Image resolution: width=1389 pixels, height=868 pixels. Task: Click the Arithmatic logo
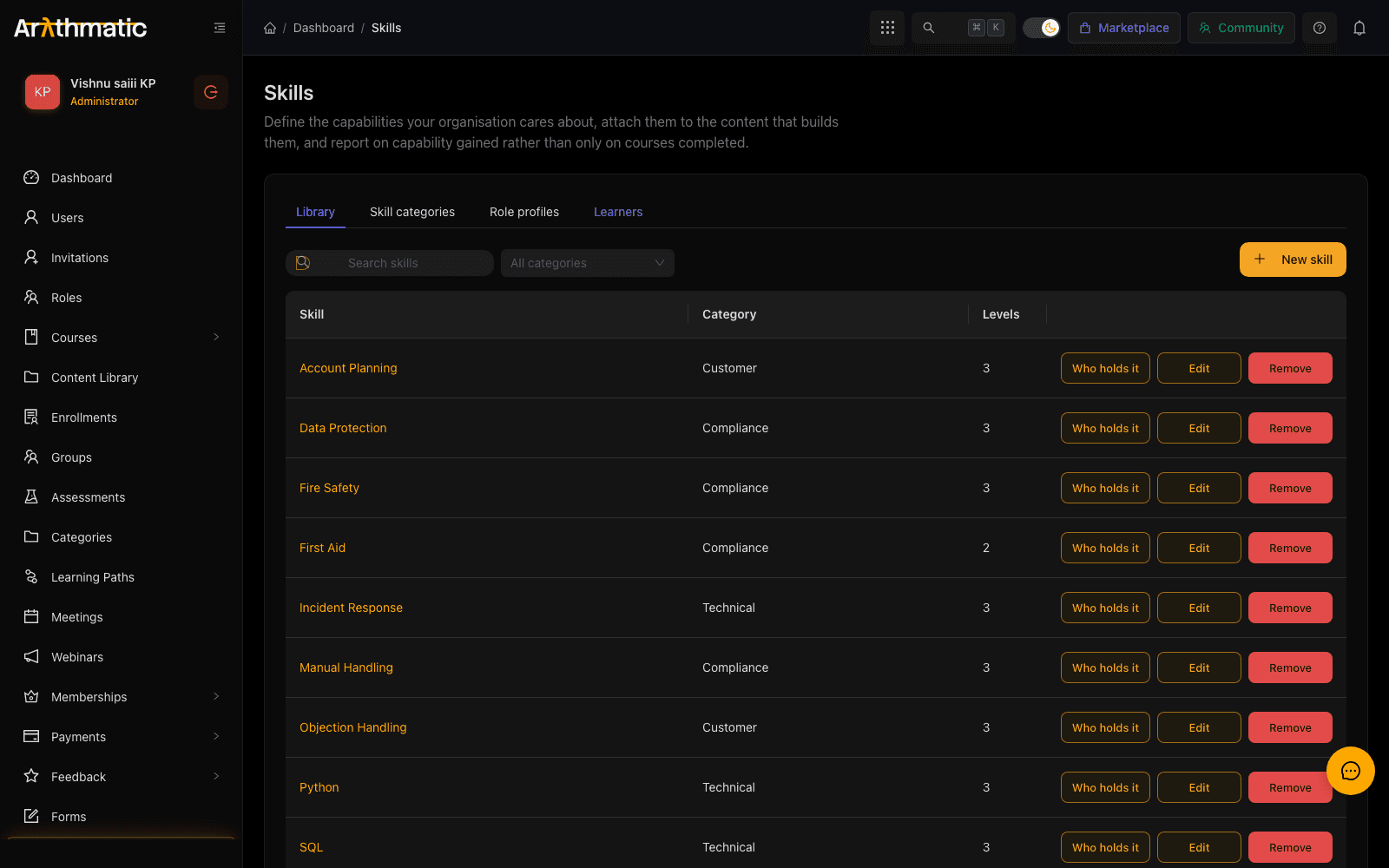click(x=81, y=28)
